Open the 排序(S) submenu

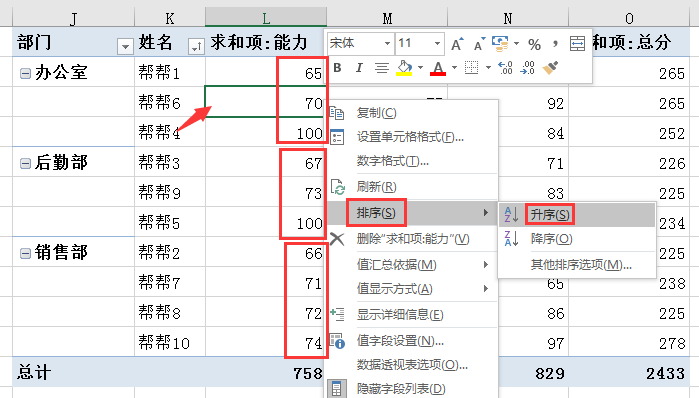tap(412, 213)
